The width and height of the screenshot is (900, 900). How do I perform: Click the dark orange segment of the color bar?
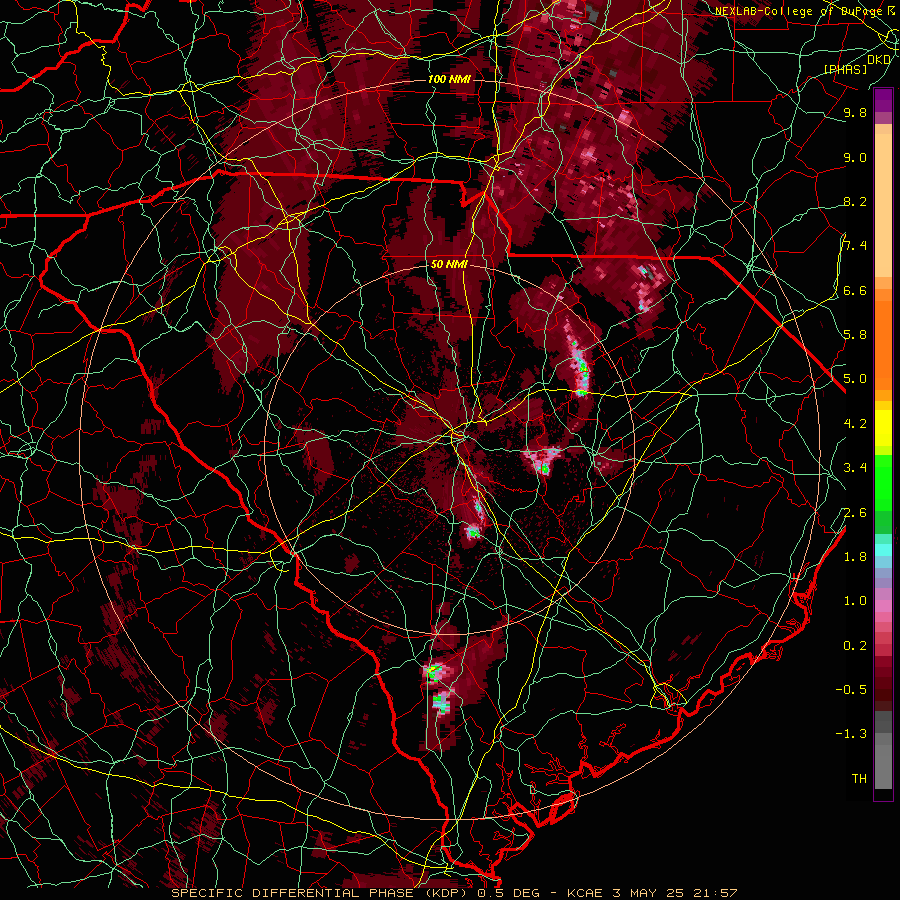pos(883,344)
